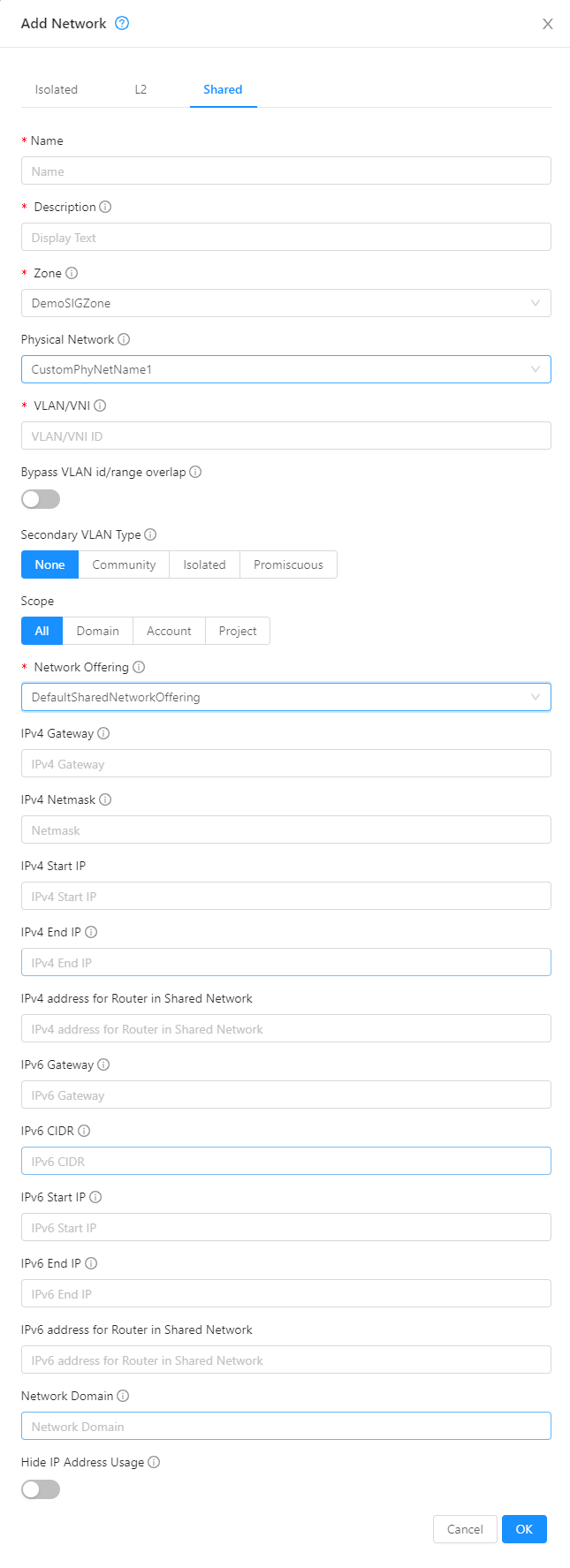Image resolution: width=570 pixels, height=1568 pixels.
Task: Click the Cancel button
Action: point(465,1529)
